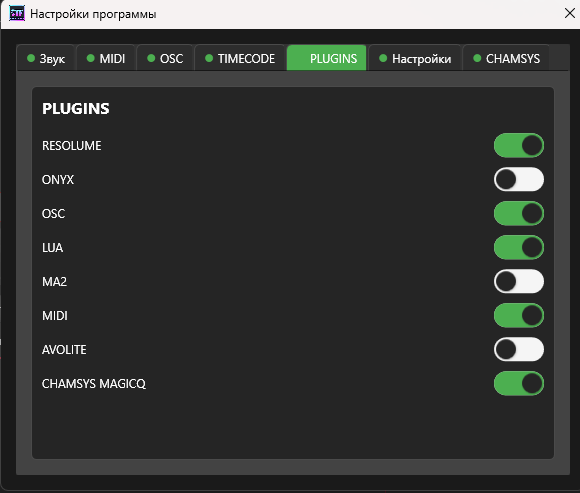Click the CHAMSYS MAGICQ label
Image resolution: width=580 pixels, height=493 pixels.
pos(94,384)
